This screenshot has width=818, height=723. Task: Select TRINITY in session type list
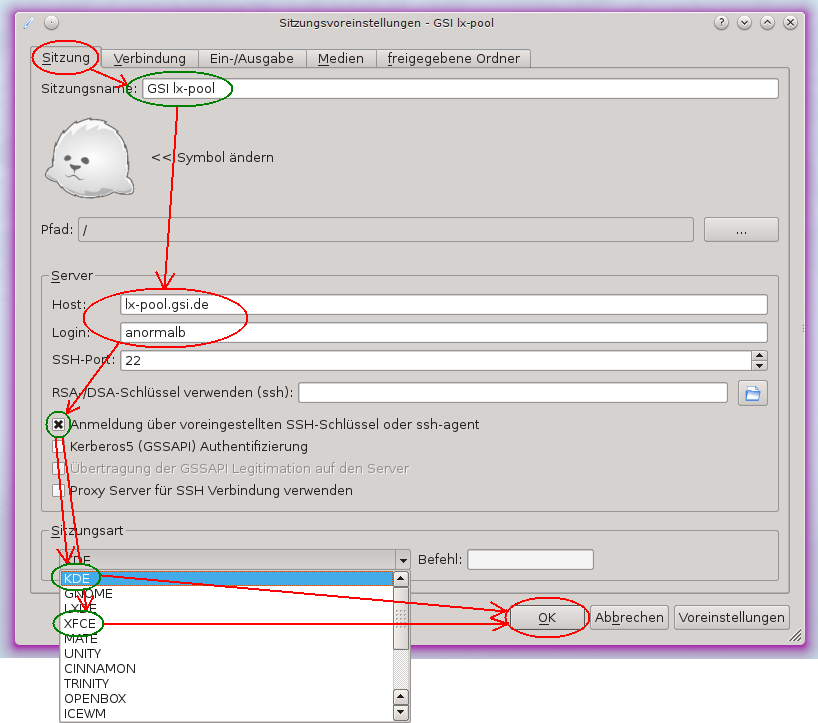click(x=226, y=683)
